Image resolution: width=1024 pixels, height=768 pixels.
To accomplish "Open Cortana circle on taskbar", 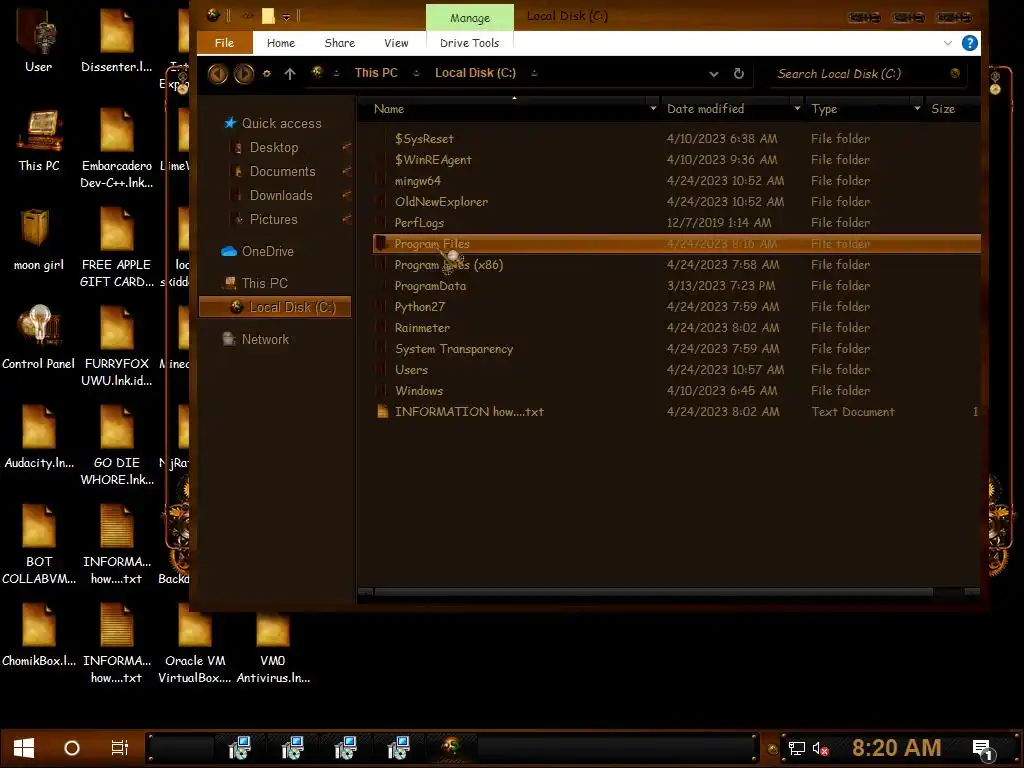I will 72,748.
